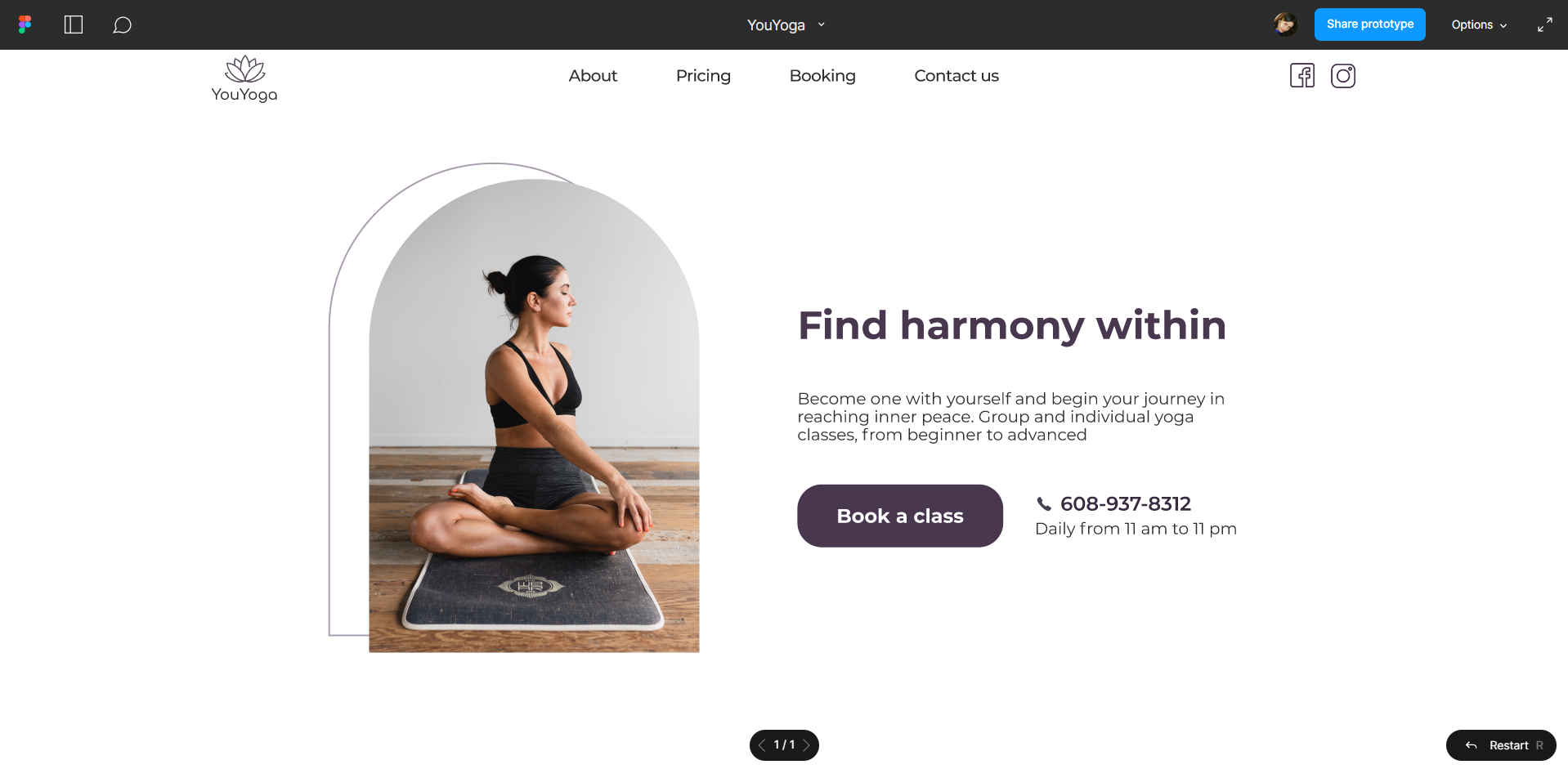
Task: Go to the previous frame arrow
Action: pos(762,745)
